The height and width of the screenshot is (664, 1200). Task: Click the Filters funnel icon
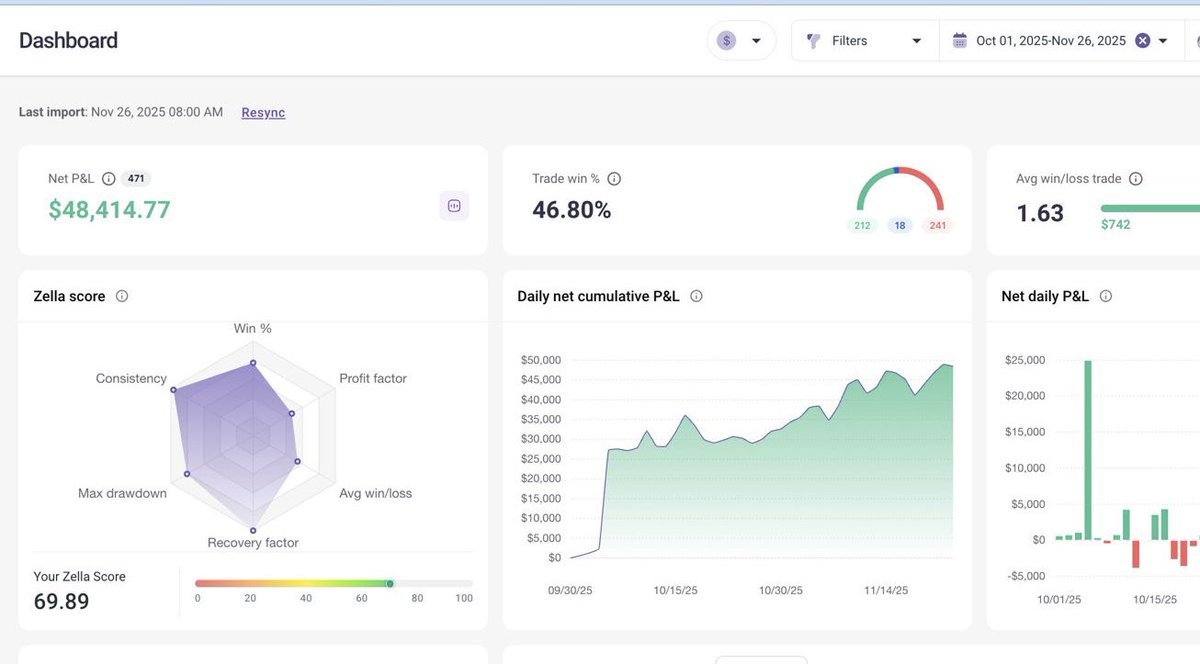click(814, 41)
